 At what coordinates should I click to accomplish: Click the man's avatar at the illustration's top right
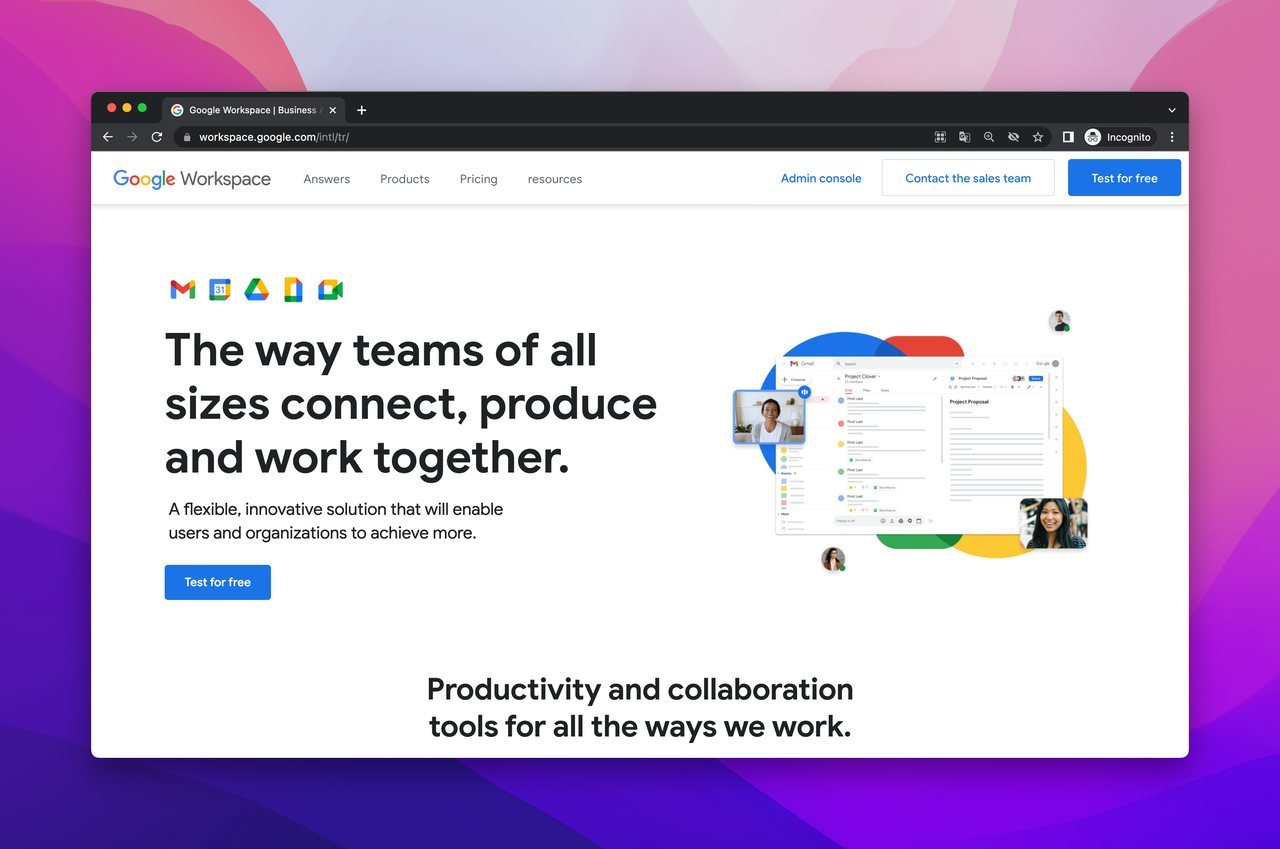(x=1059, y=321)
